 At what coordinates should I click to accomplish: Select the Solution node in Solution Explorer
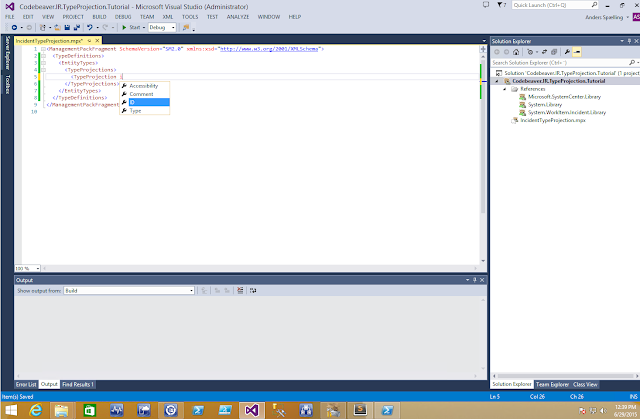pyautogui.click(x=571, y=73)
